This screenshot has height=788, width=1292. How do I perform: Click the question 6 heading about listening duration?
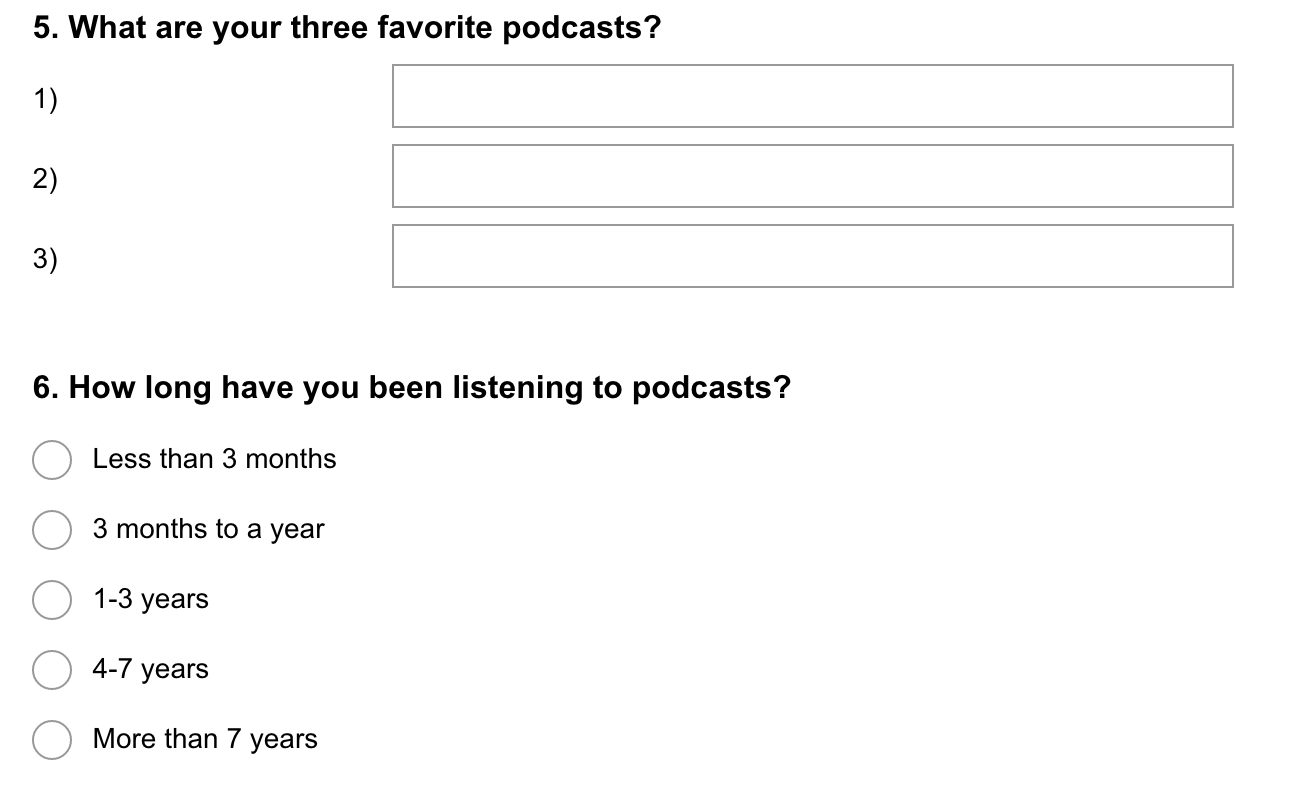point(411,387)
